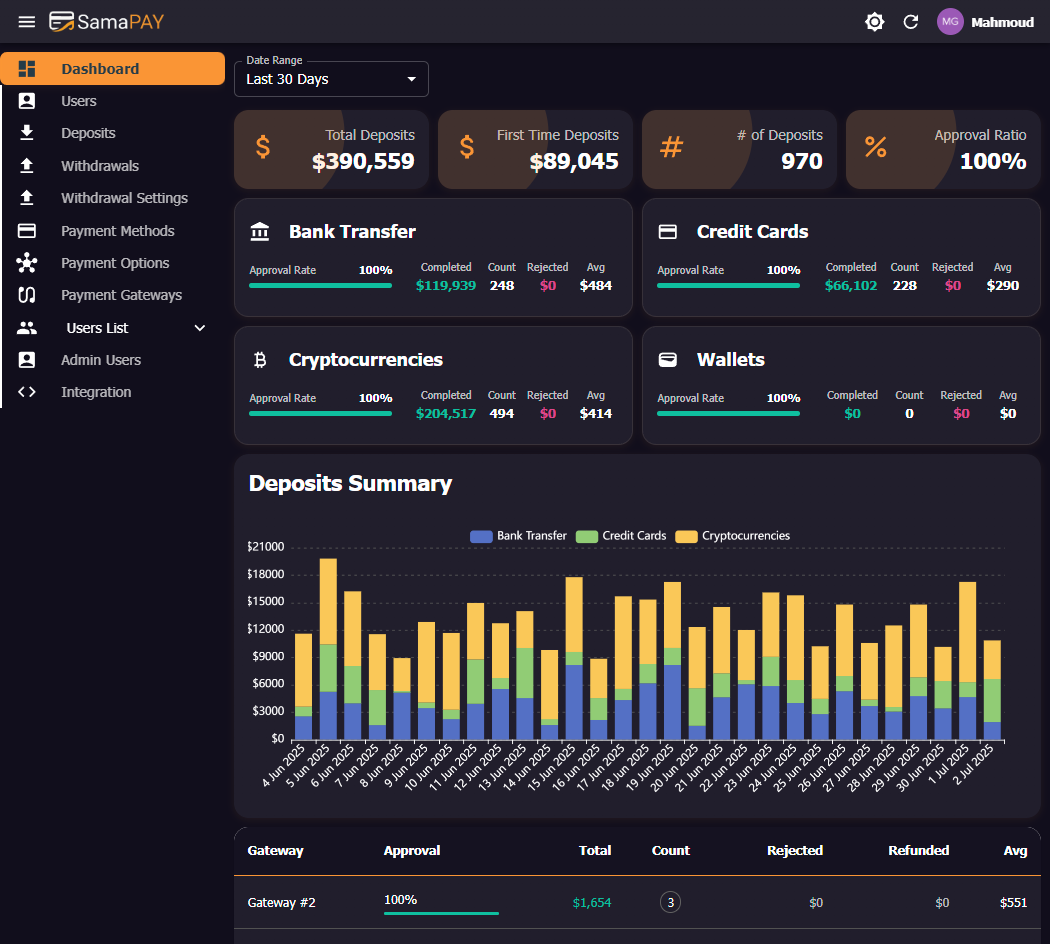Image resolution: width=1050 pixels, height=944 pixels.
Task: Click the Gateway #2 count badge
Action: (671, 903)
